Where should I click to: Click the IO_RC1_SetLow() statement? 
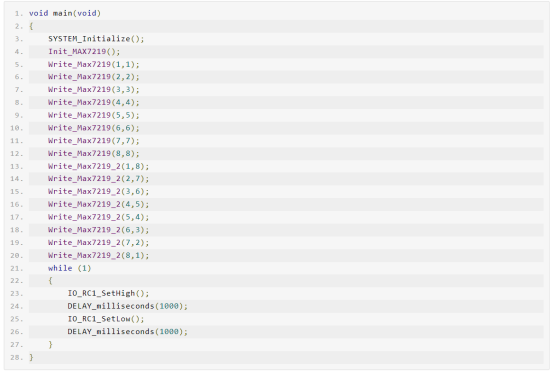tap(106, 319)
